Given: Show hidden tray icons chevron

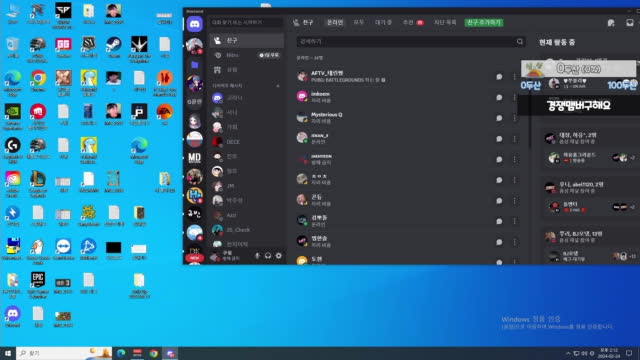Looking at the screenshot, I should [568, 353].
